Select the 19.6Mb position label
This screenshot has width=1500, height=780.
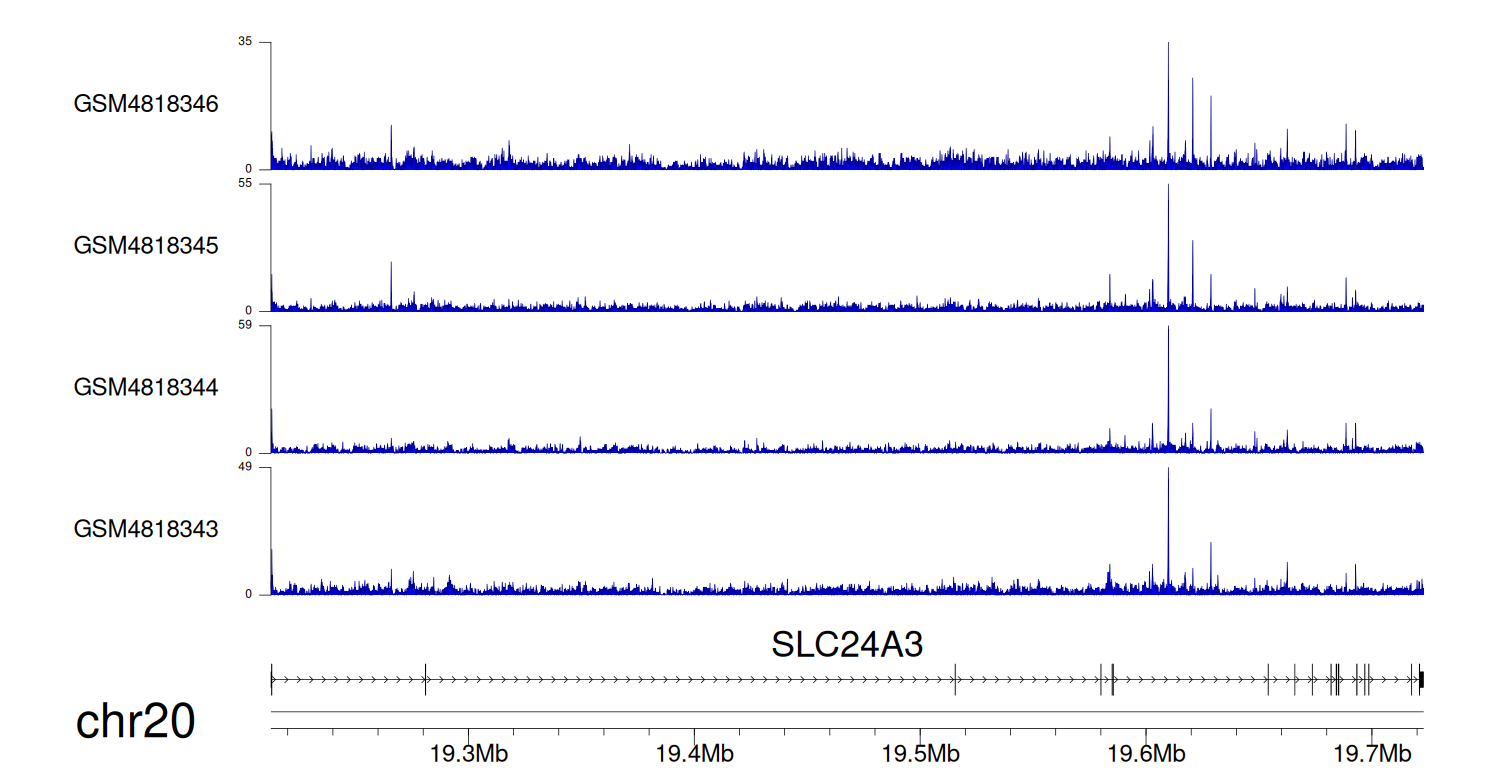(1146, 751)
